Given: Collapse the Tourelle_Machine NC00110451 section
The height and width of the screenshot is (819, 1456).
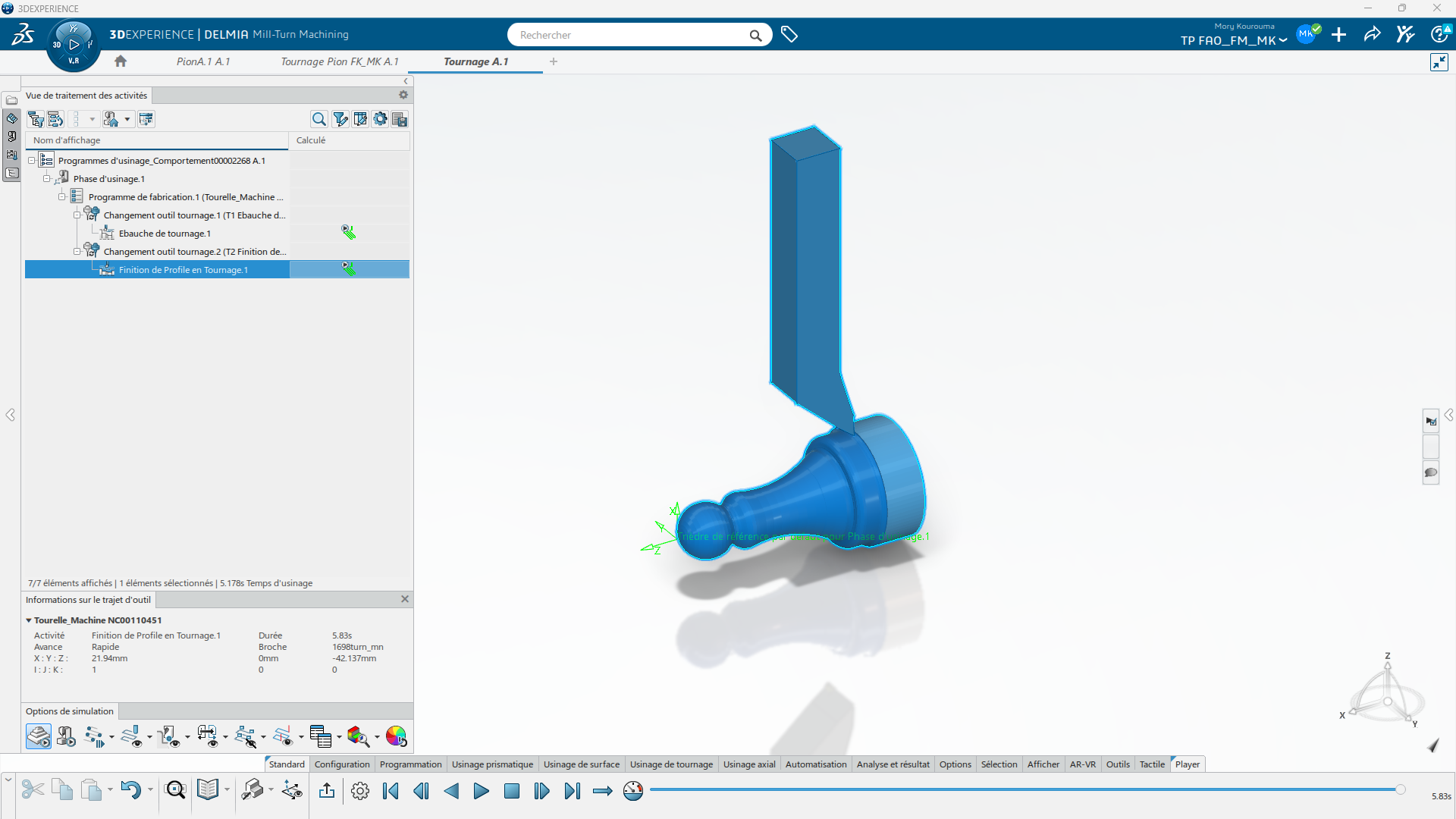Looking at the screenshot, I should tap(29, 620).
